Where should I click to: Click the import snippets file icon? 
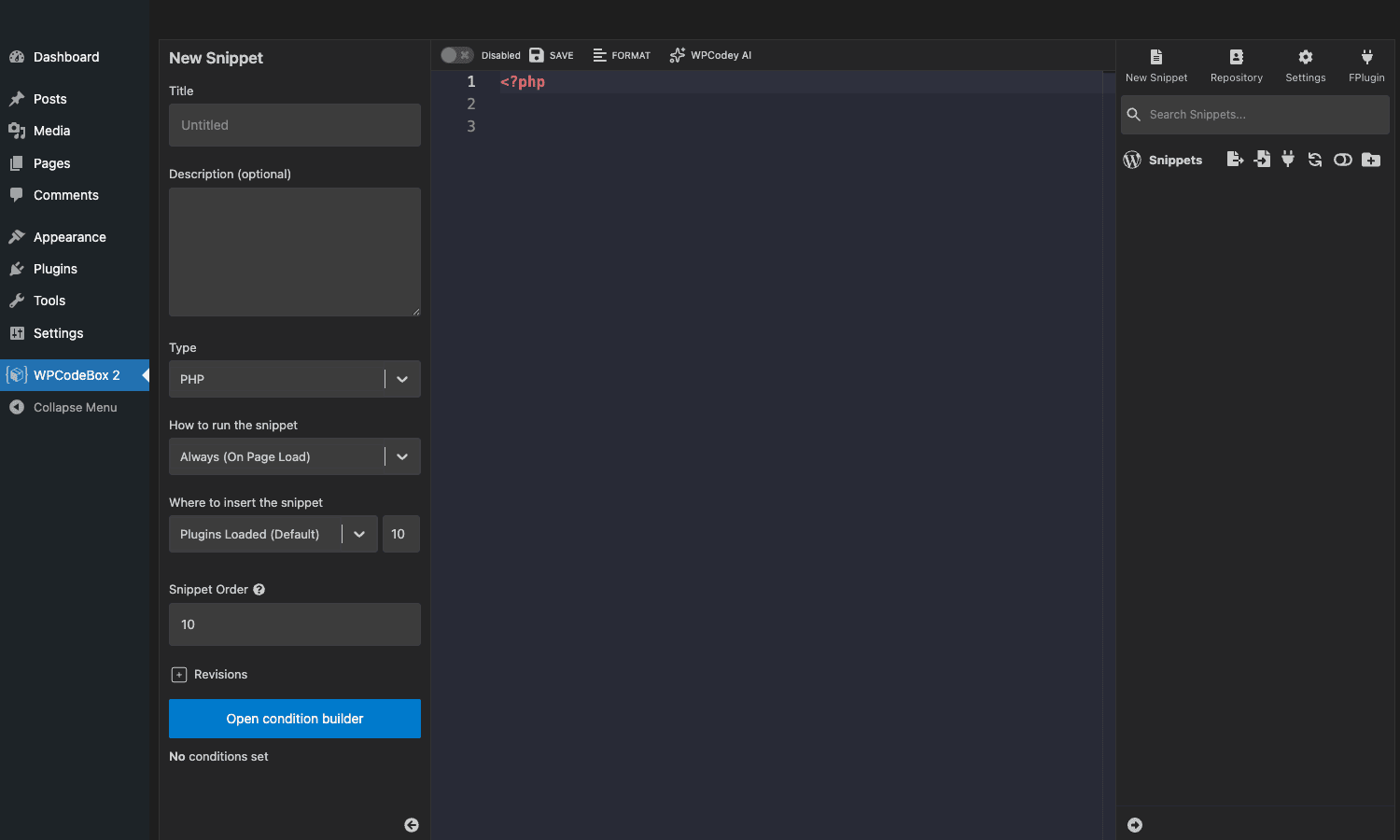pos(1262,160)
